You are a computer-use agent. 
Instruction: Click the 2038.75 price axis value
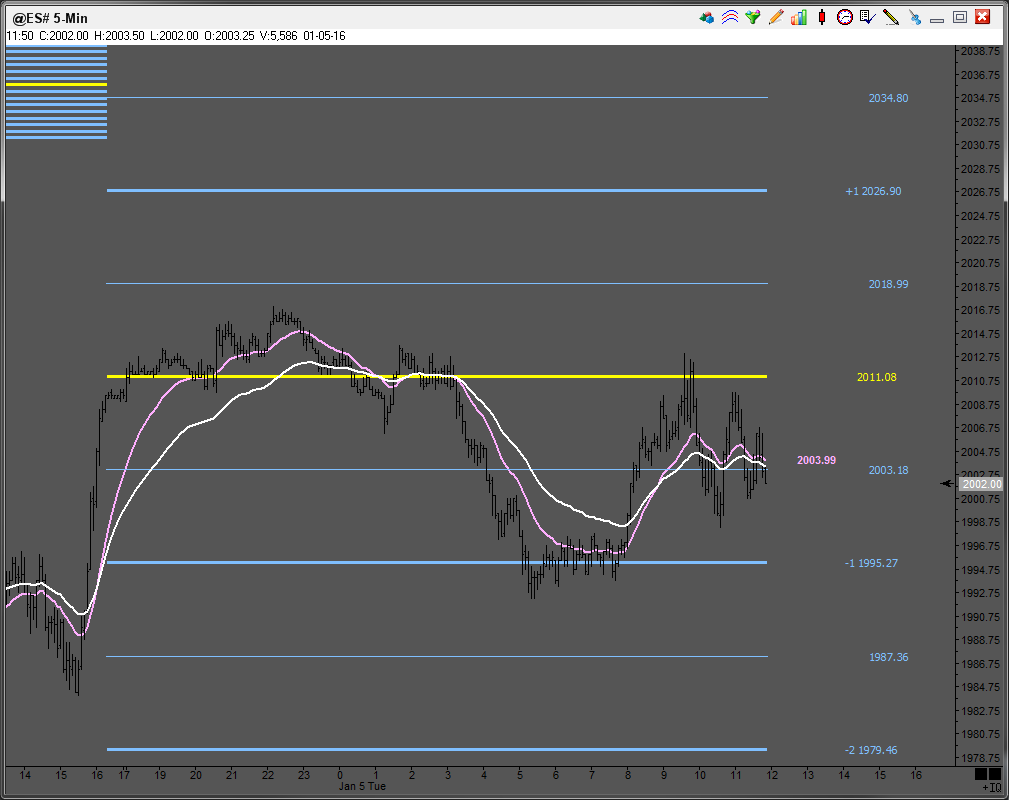pos(981,51)
